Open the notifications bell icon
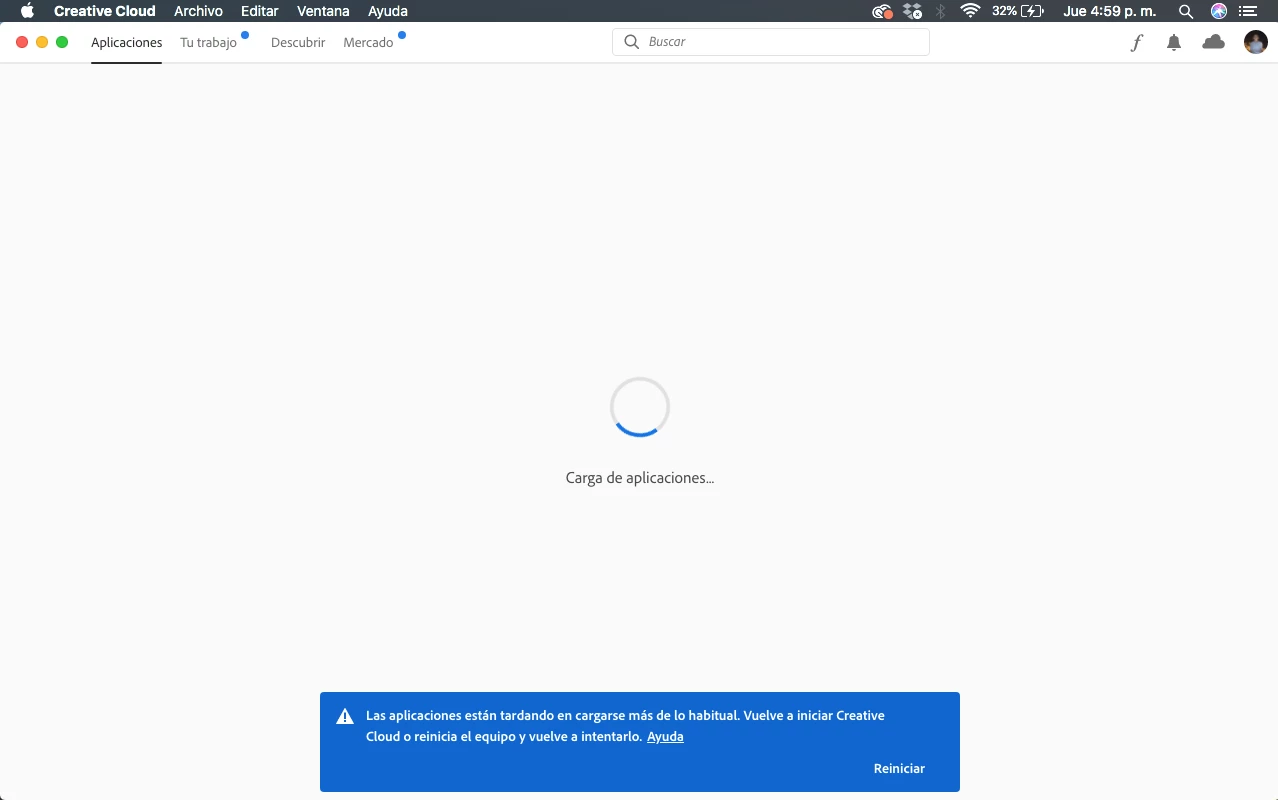1278x800 pixels. tap(1174, 42)
